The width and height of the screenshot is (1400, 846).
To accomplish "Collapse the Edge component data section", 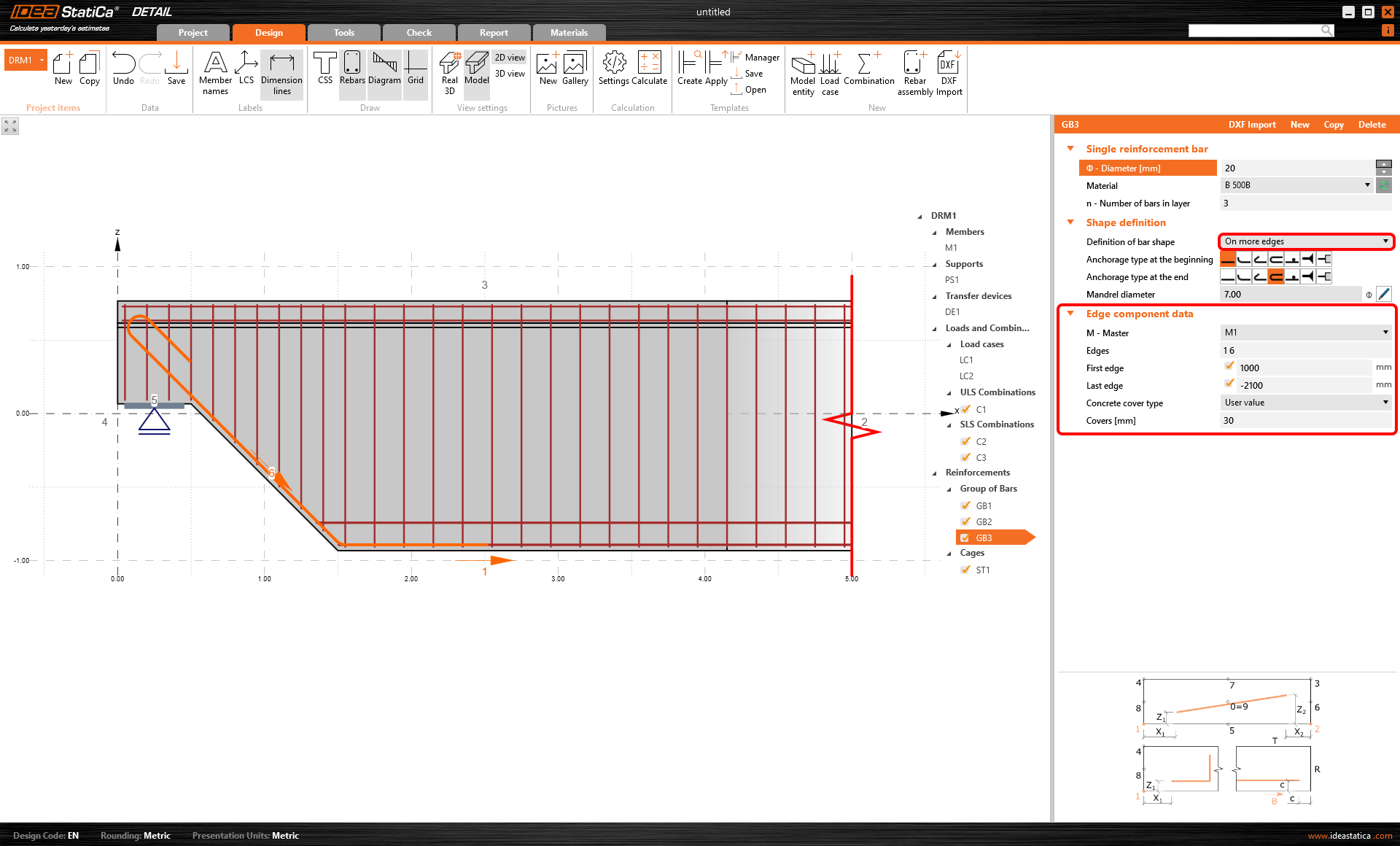I will pyautogui.click(x=1070, y=313).
